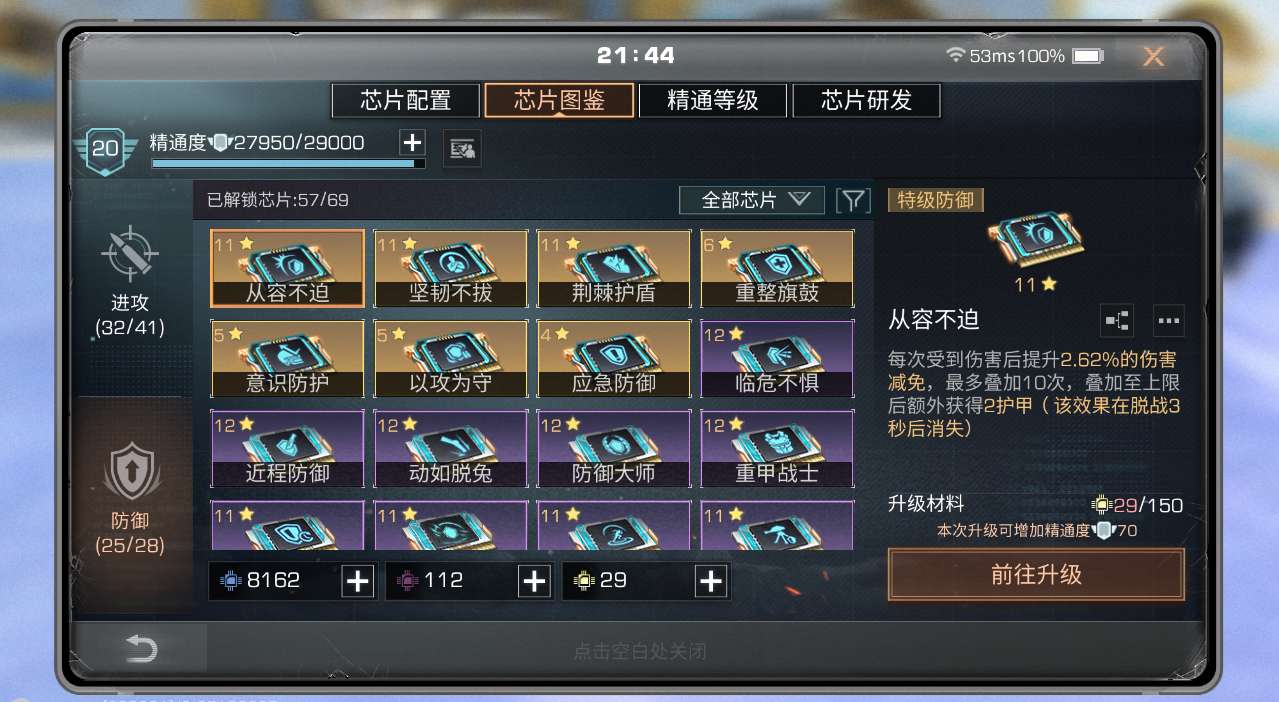Open the mastery info card icon

click(x=462, y=149)
